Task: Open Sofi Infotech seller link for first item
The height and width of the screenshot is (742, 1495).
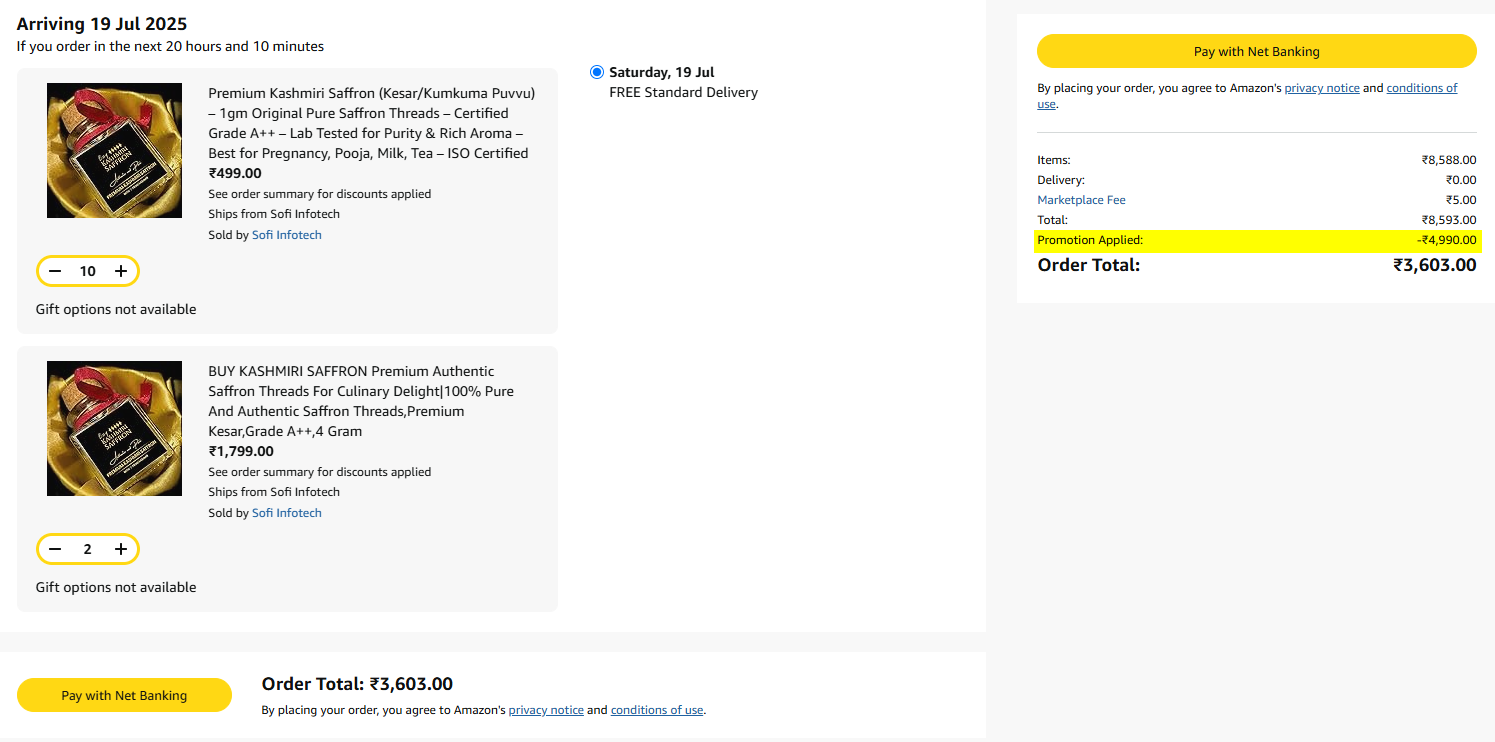Action: tap(287, 235)
